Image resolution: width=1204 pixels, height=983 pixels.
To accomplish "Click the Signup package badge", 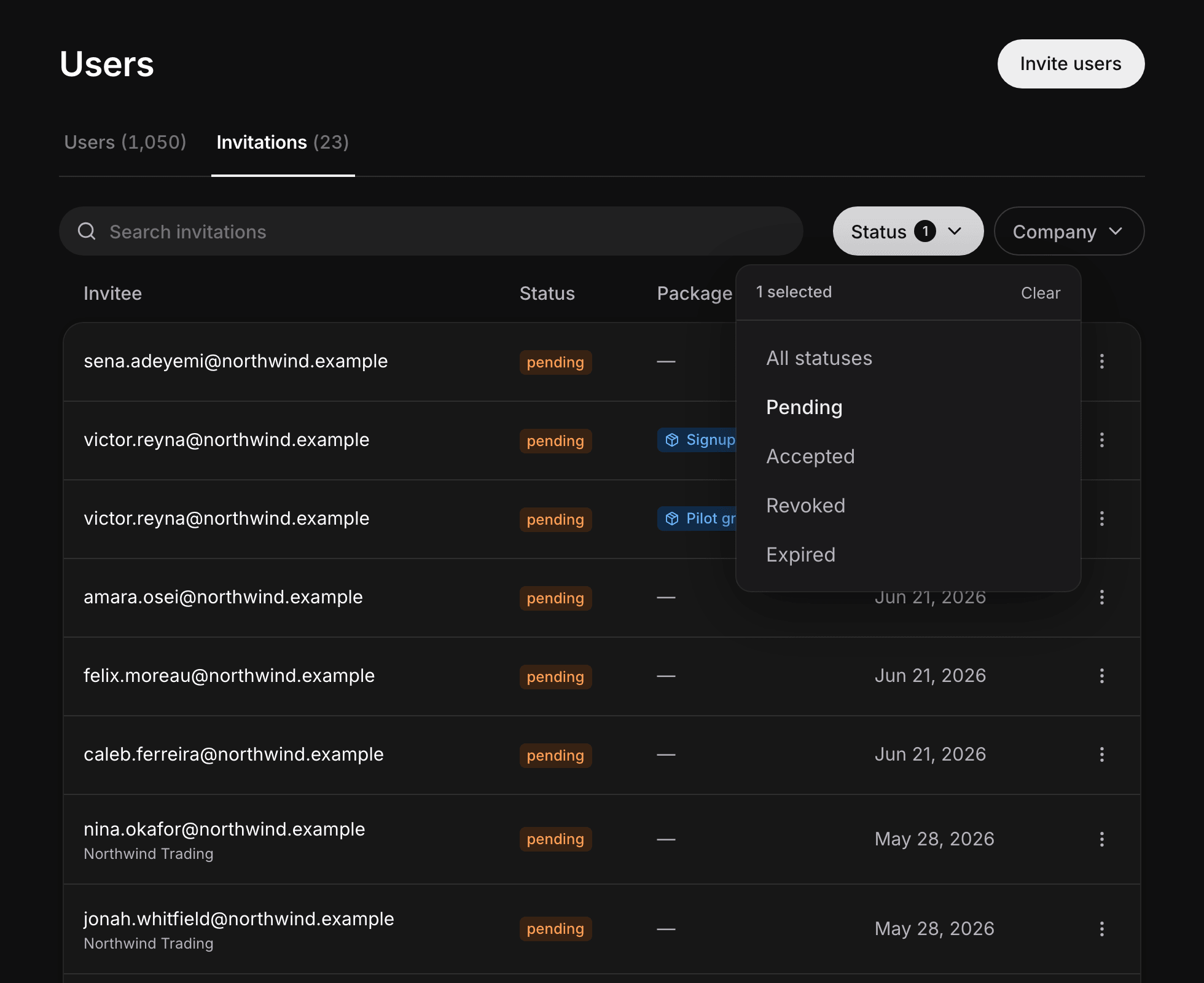I will click(697, 440).
